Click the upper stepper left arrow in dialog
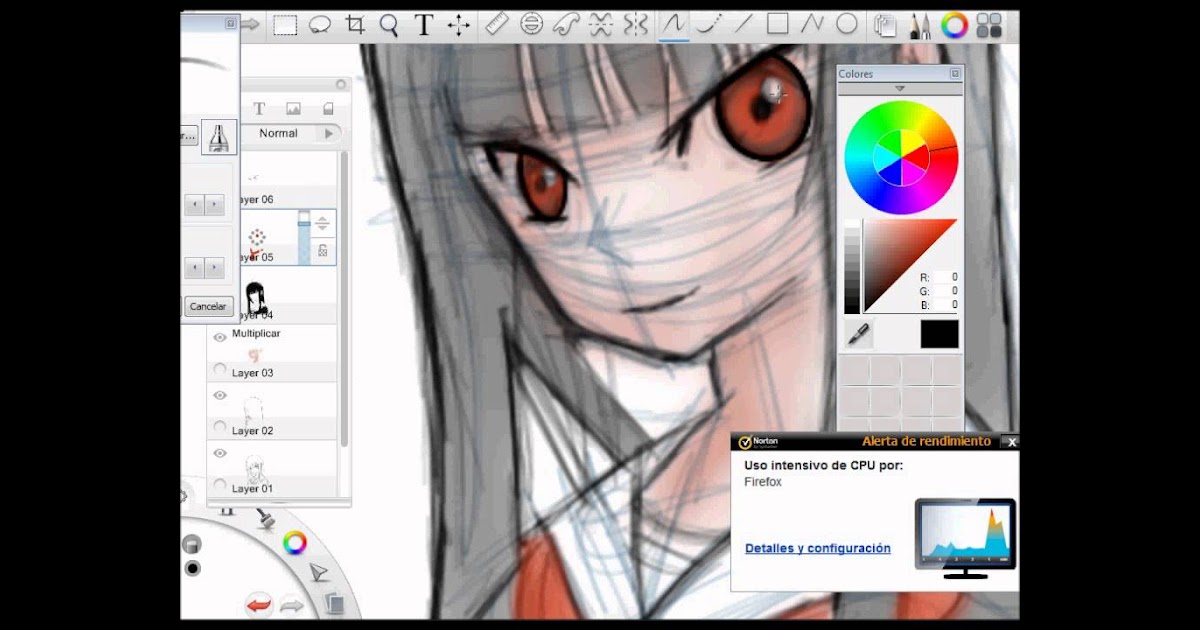1200x630 pixels. click(195, 204)
